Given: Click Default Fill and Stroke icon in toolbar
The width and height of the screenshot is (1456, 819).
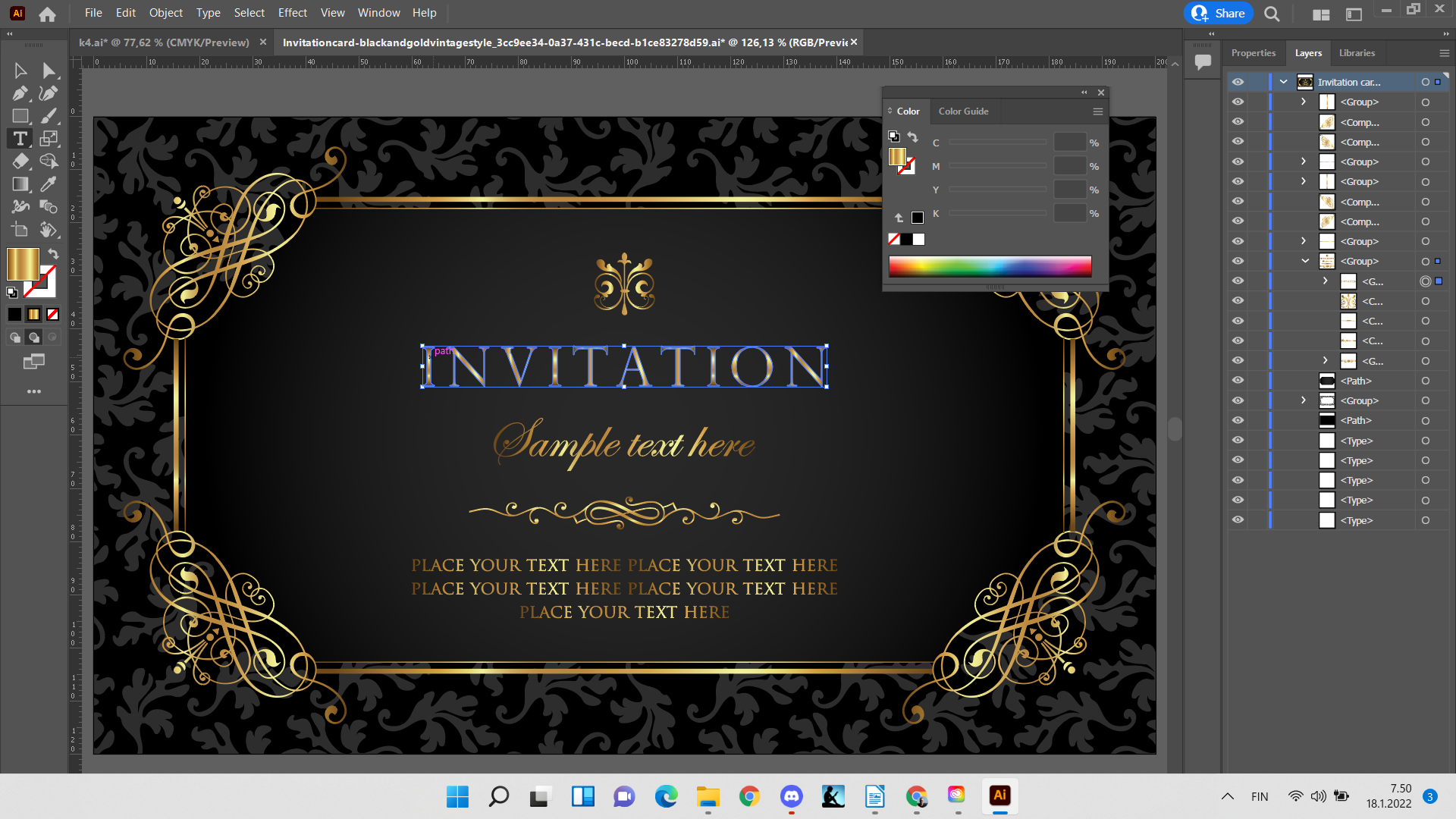Looking at the screenshot, I should click(12, 292).
